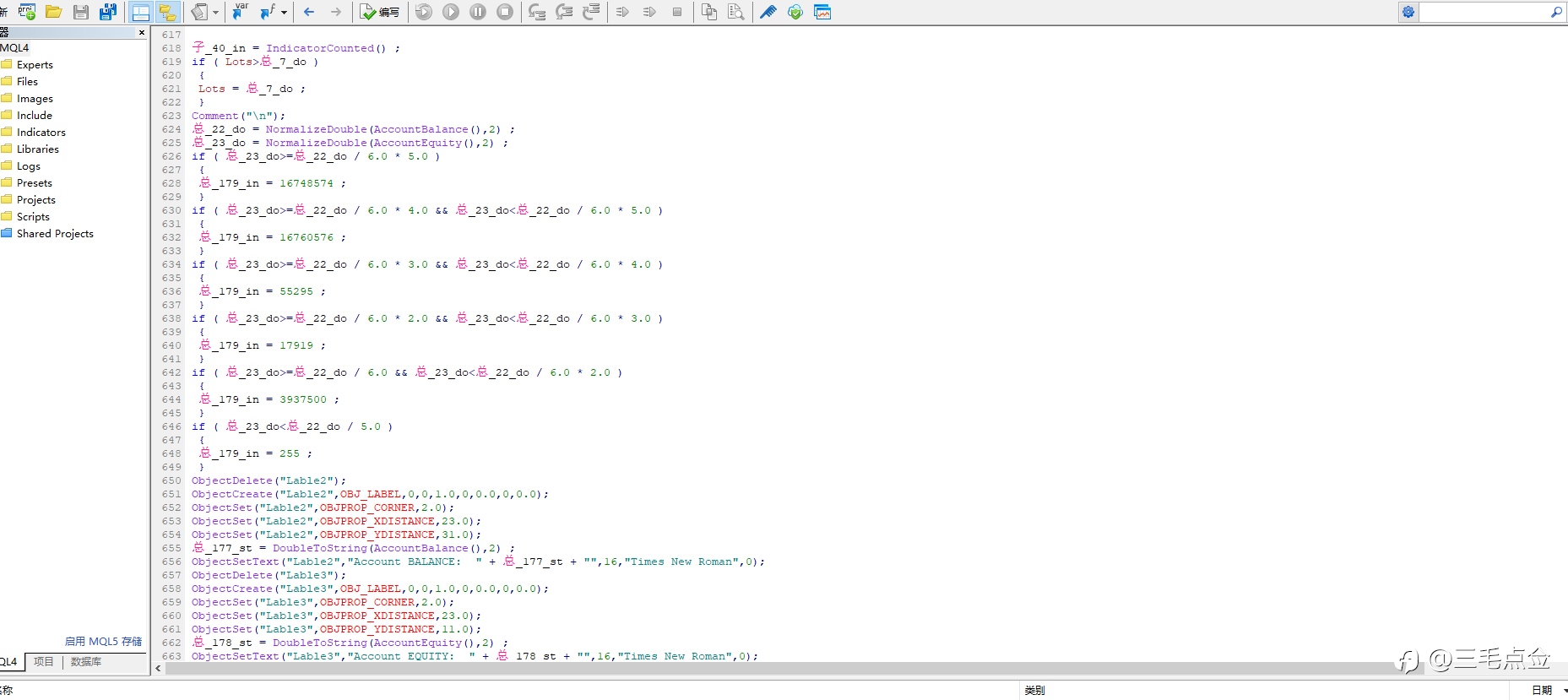Screen dimensions: 1568x700
Task: Stop profiling square icon
Action: click(x=676, y=12)
